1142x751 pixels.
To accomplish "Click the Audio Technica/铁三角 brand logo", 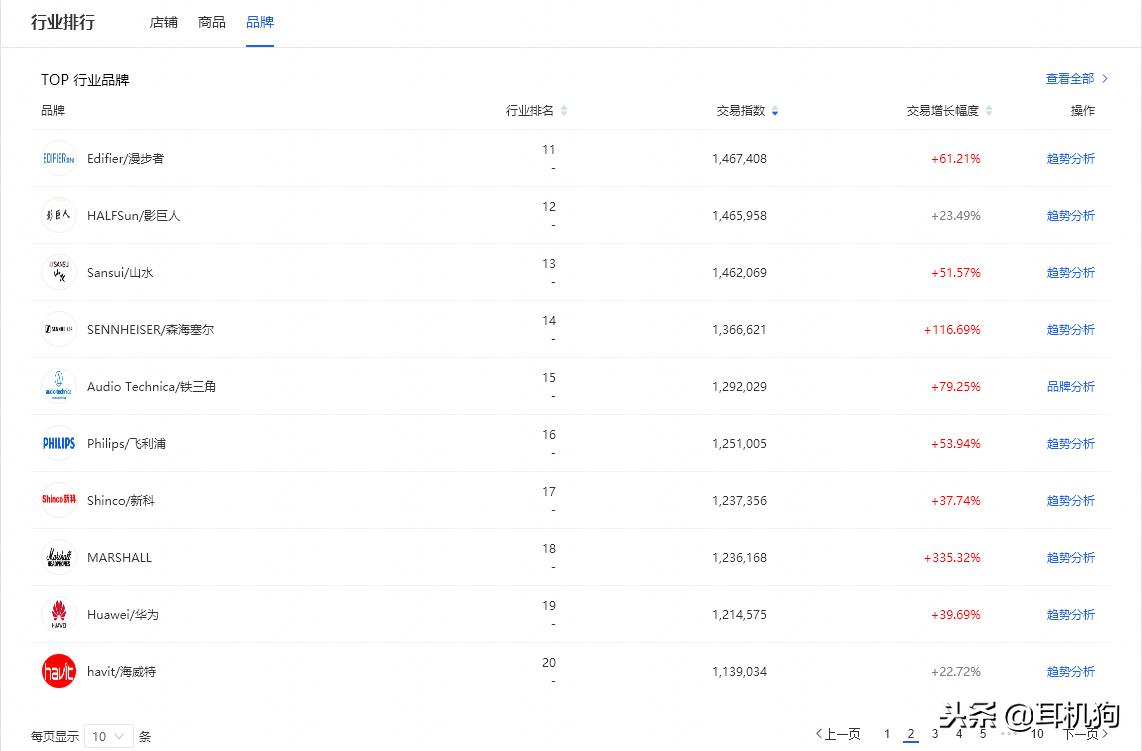I will [59, 386].
